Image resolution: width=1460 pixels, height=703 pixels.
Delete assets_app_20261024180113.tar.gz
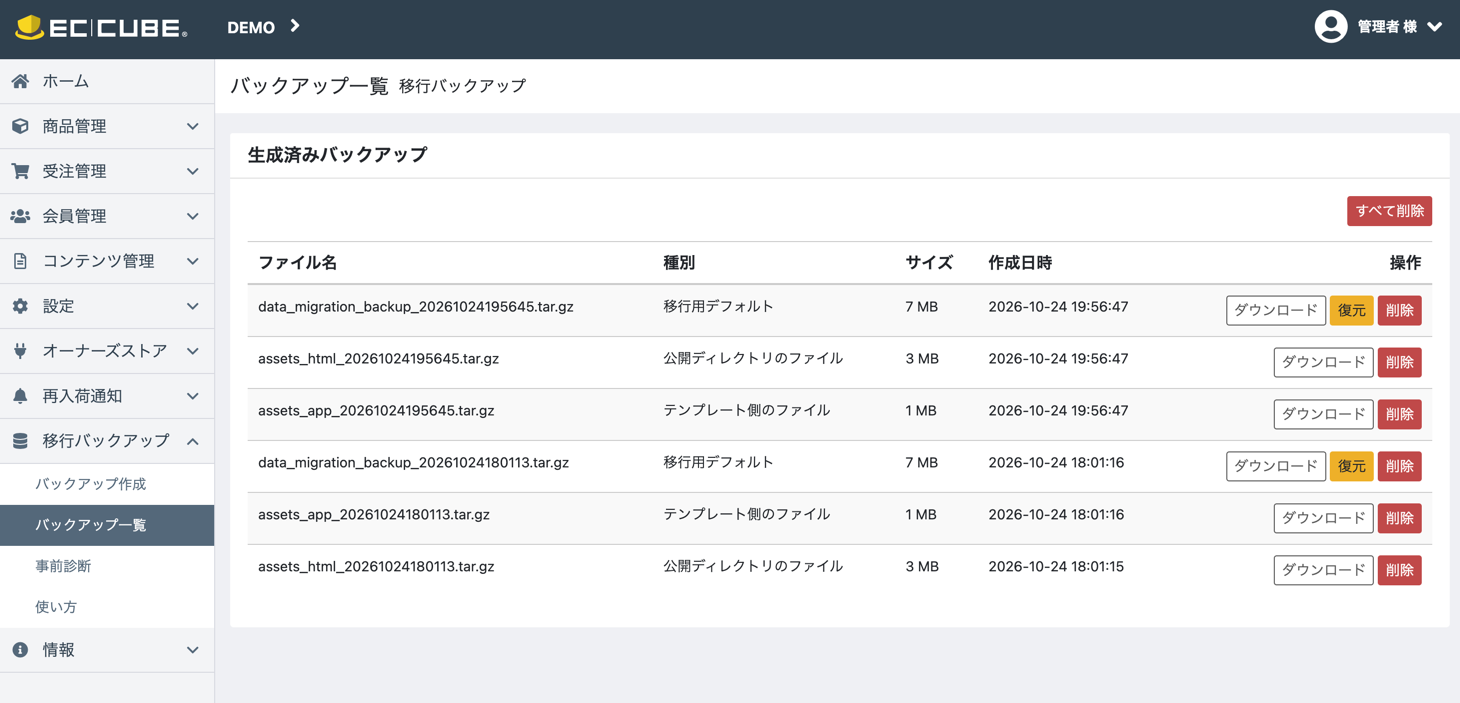click(x=1399, y=518)
